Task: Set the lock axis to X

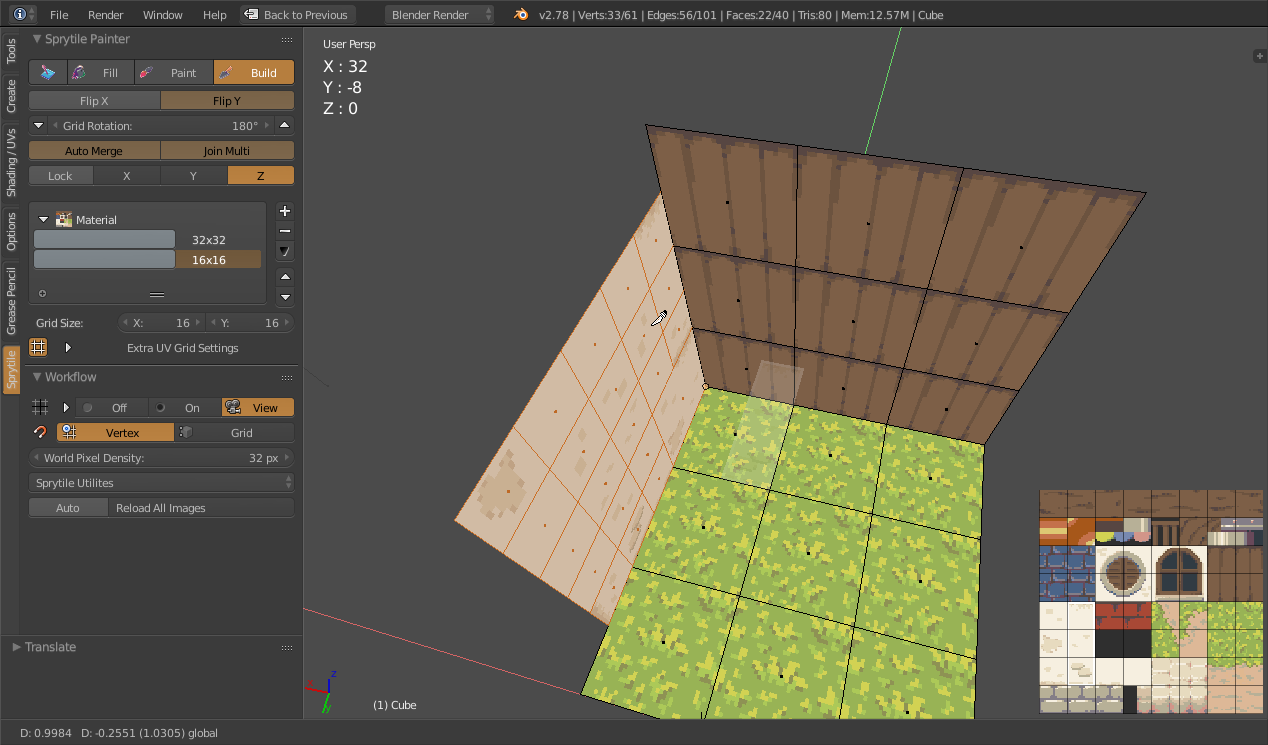Action: (127, 176)
